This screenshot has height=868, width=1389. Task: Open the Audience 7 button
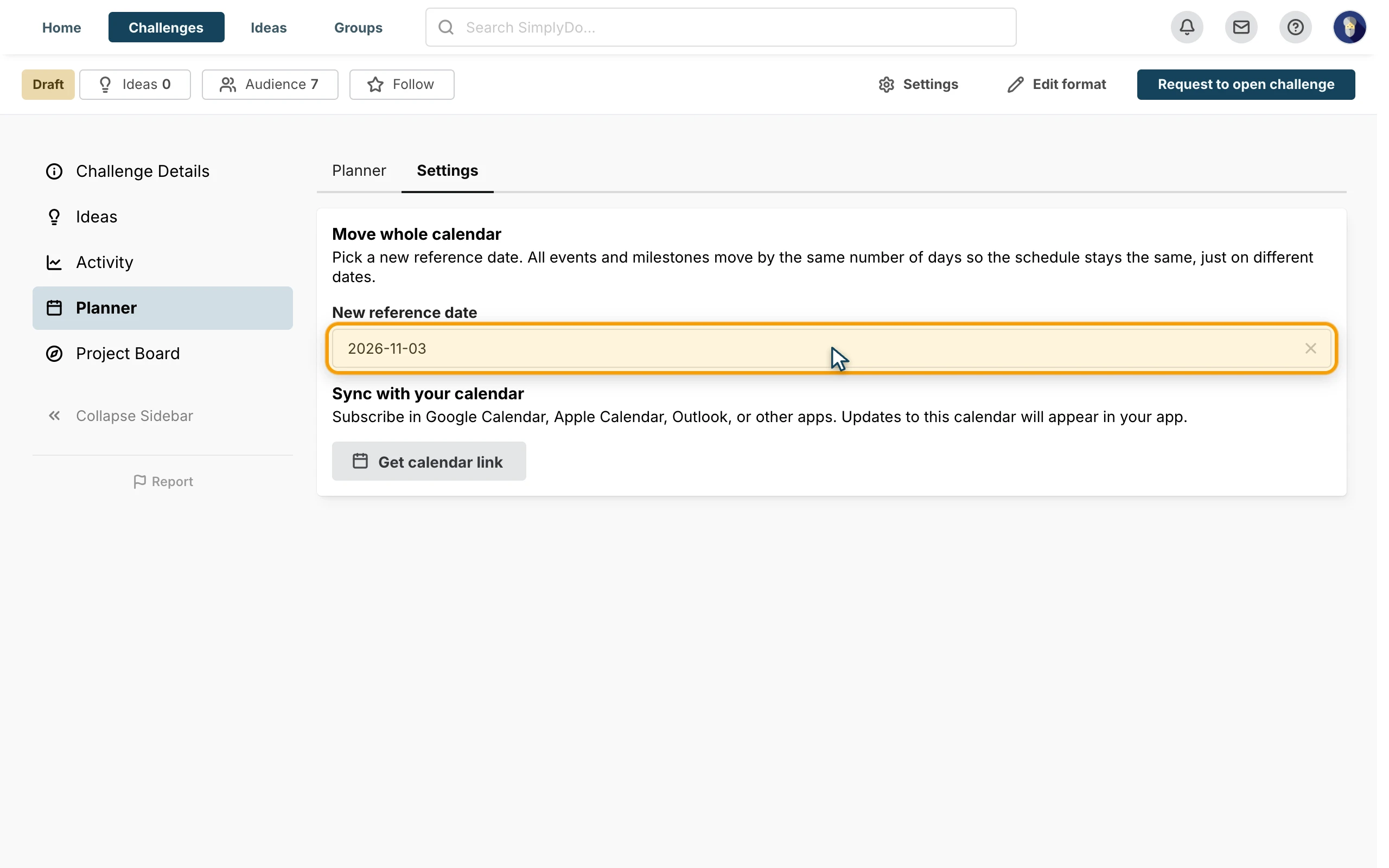tap(270, 85)
